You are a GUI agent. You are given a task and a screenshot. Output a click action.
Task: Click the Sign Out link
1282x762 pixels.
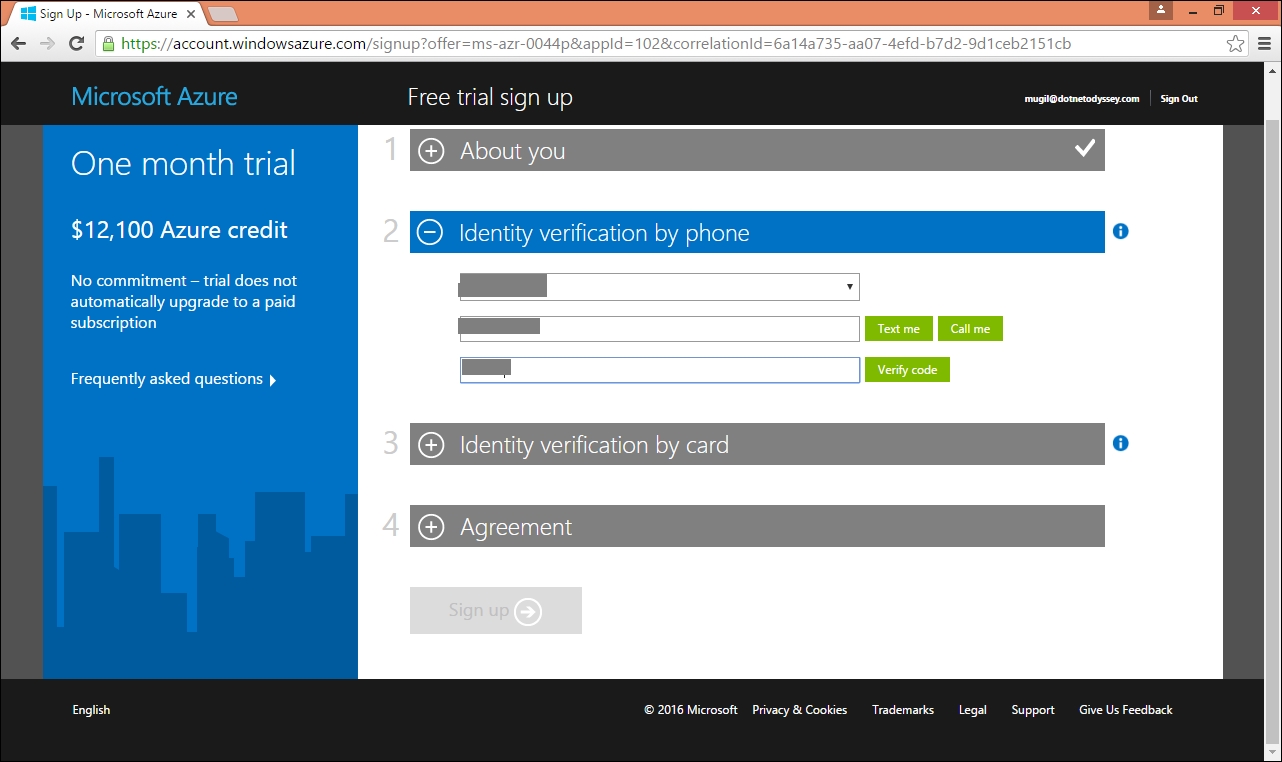(1179, 99)
